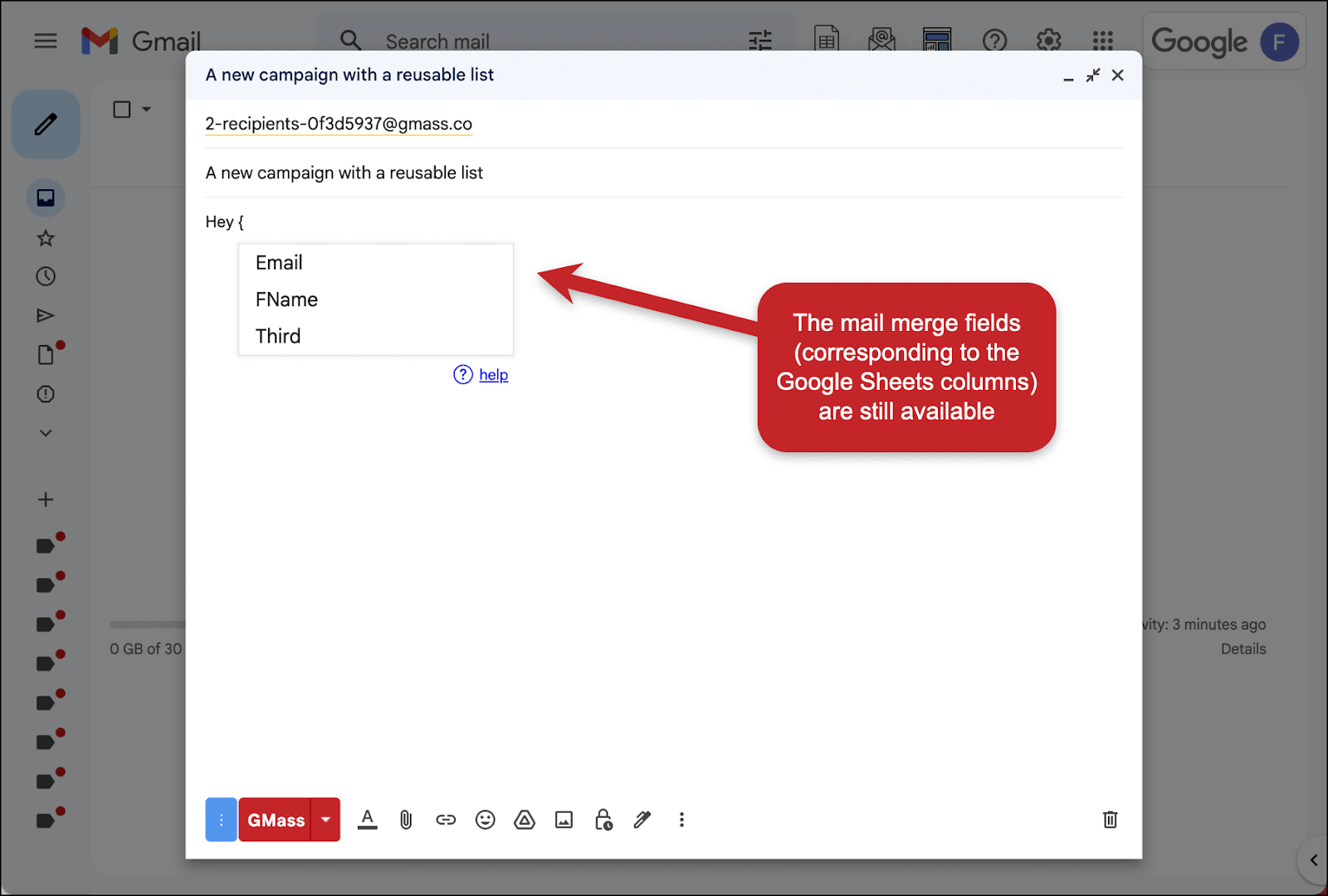Expand More labels chevron in sidebar
The height and width of the screenshot is (896, 1328).
(x=46, y=433)
